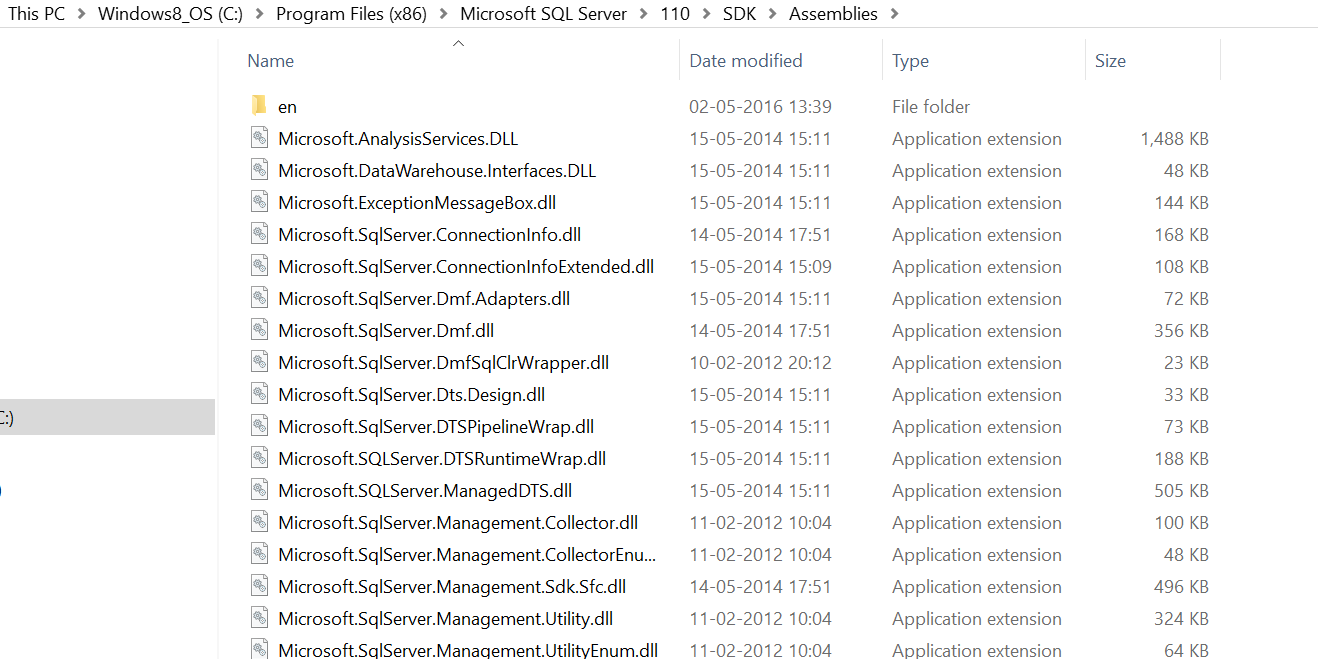Sort files by Date modified column
The height and width of the screenshot is (659, 1318).
coord(746,61)
